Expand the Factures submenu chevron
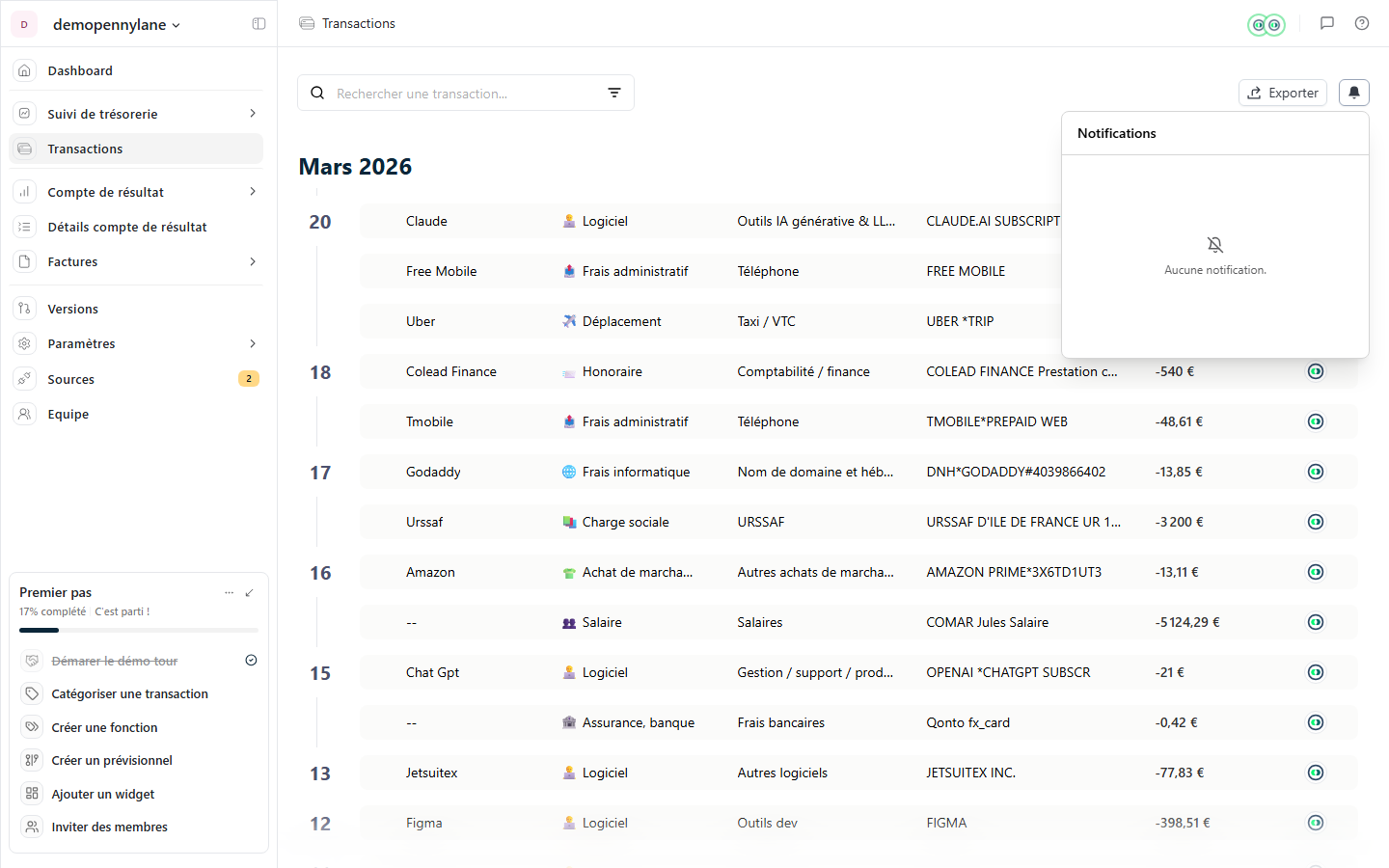 253,261
